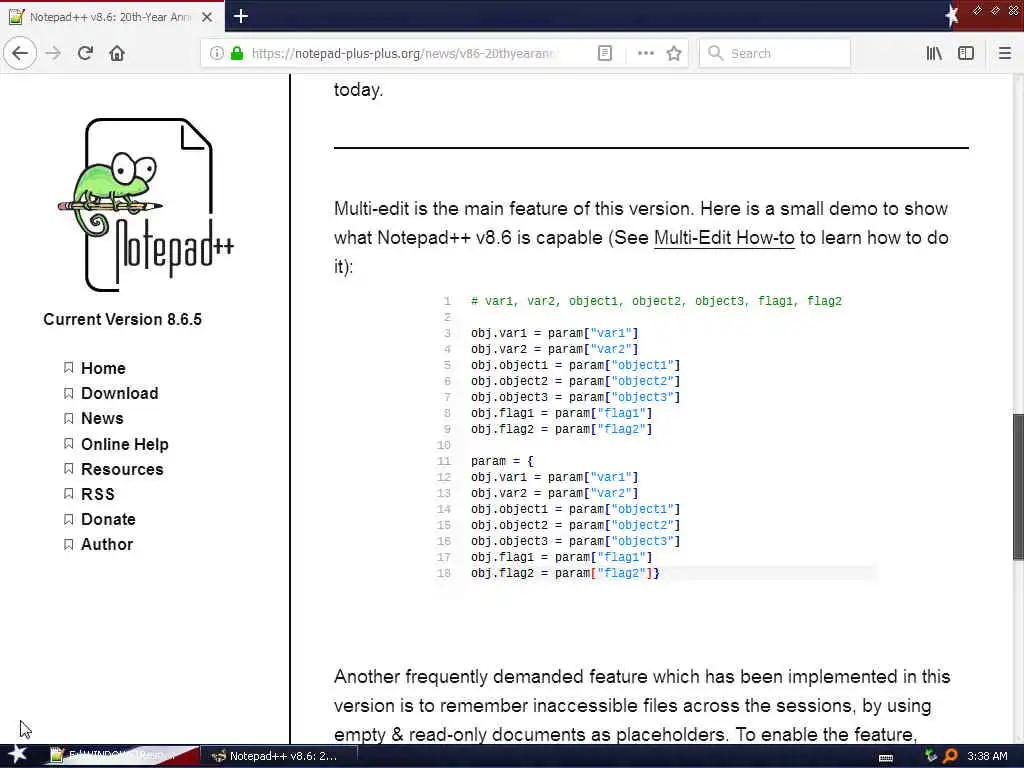Click bookmark icon beside Online Help
Viewport: 1024px width, 768px height.
pos(69,444)
